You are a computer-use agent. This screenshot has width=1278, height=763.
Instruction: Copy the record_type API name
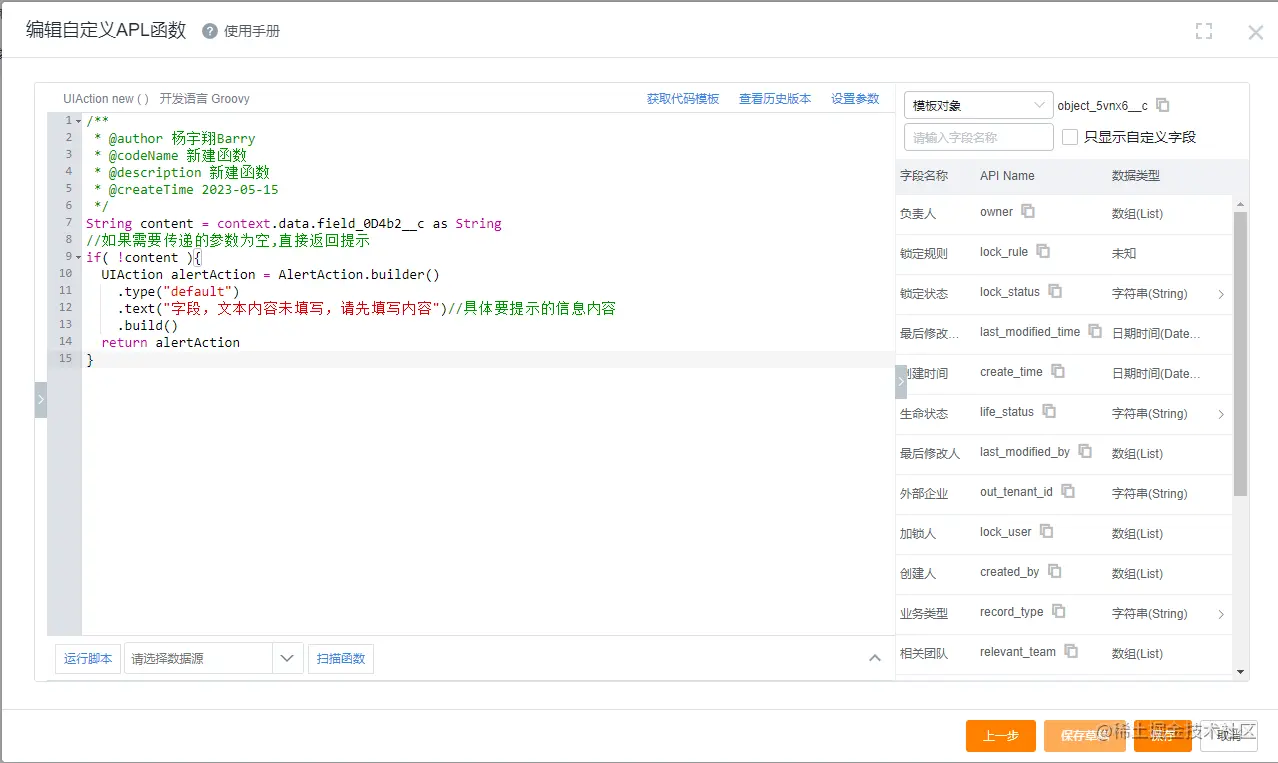pos(1059,612)
